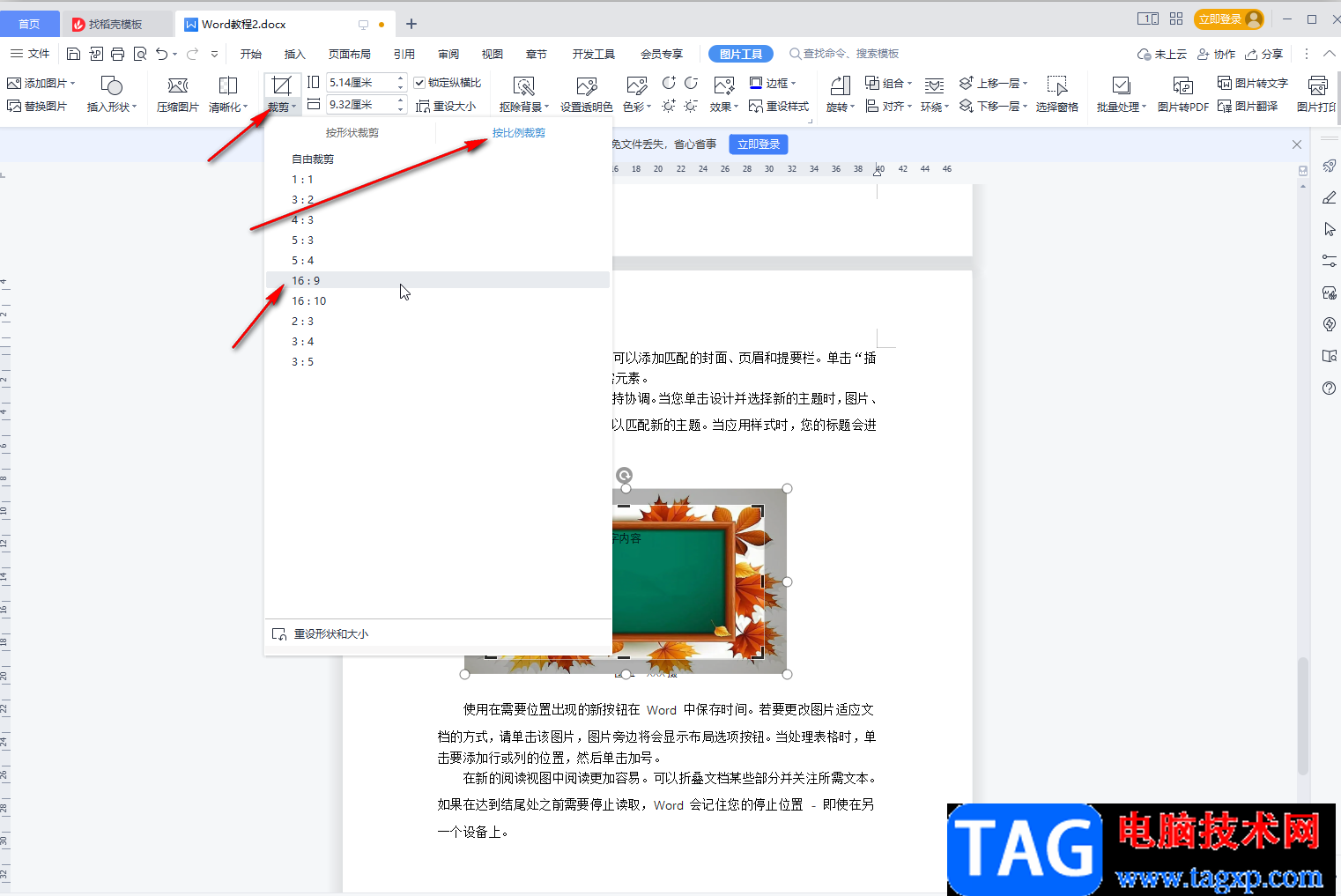Screen dimensions: 1341x896
Task: Select the 16 : 9 crop ratio
Action: click(438, 280)
